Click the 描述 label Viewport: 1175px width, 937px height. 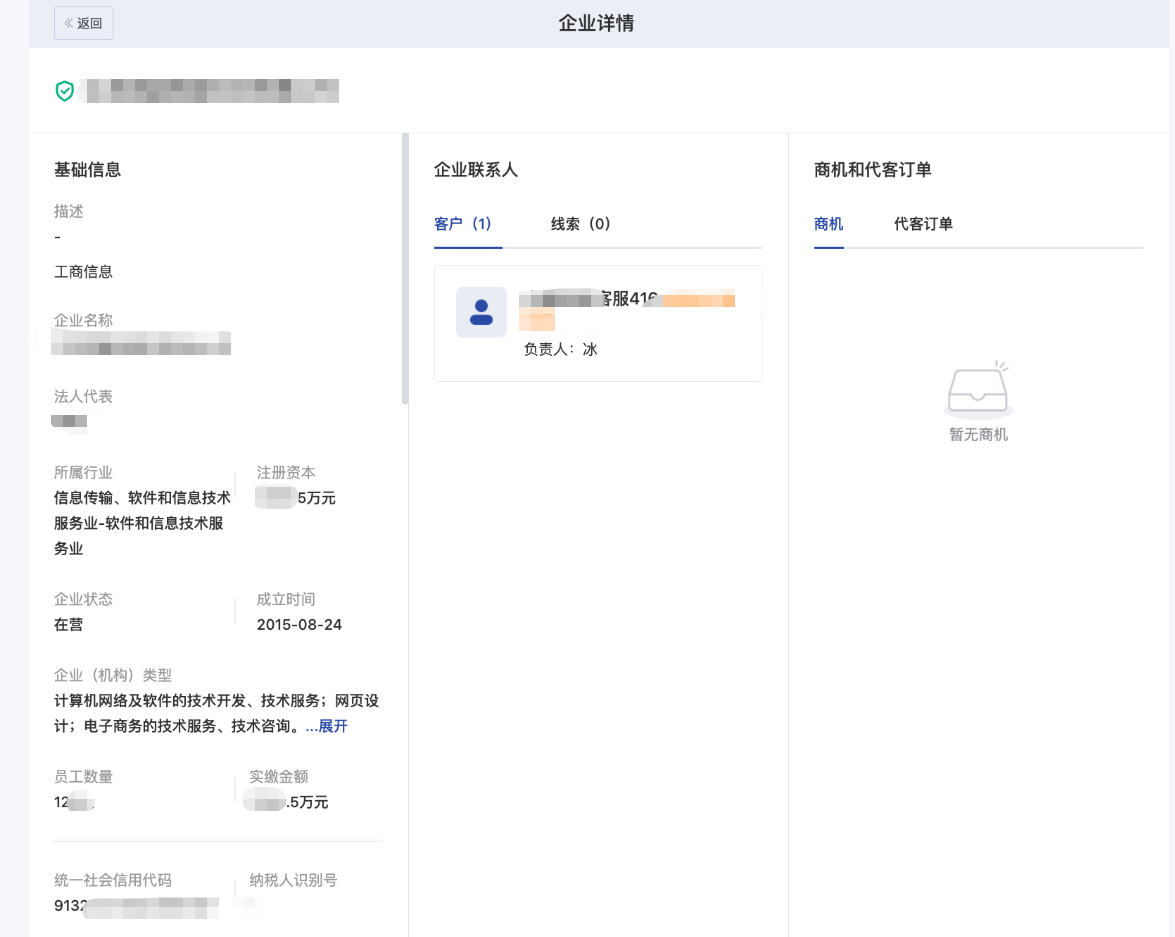pos(68,211)
